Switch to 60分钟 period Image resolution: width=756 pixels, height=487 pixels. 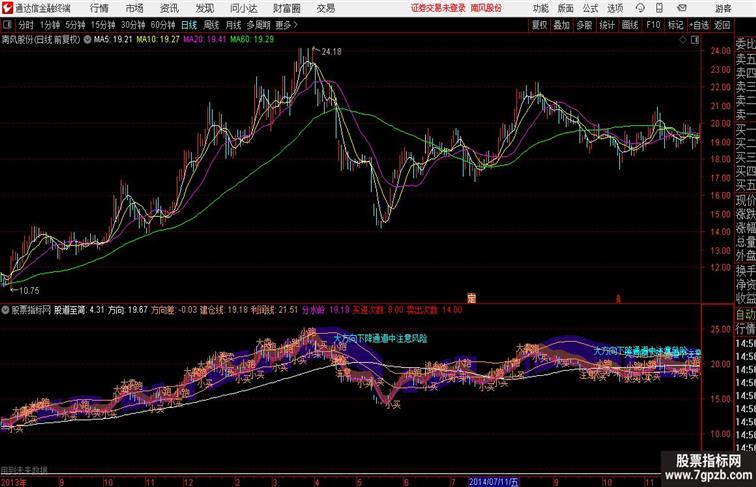point(163,25)
